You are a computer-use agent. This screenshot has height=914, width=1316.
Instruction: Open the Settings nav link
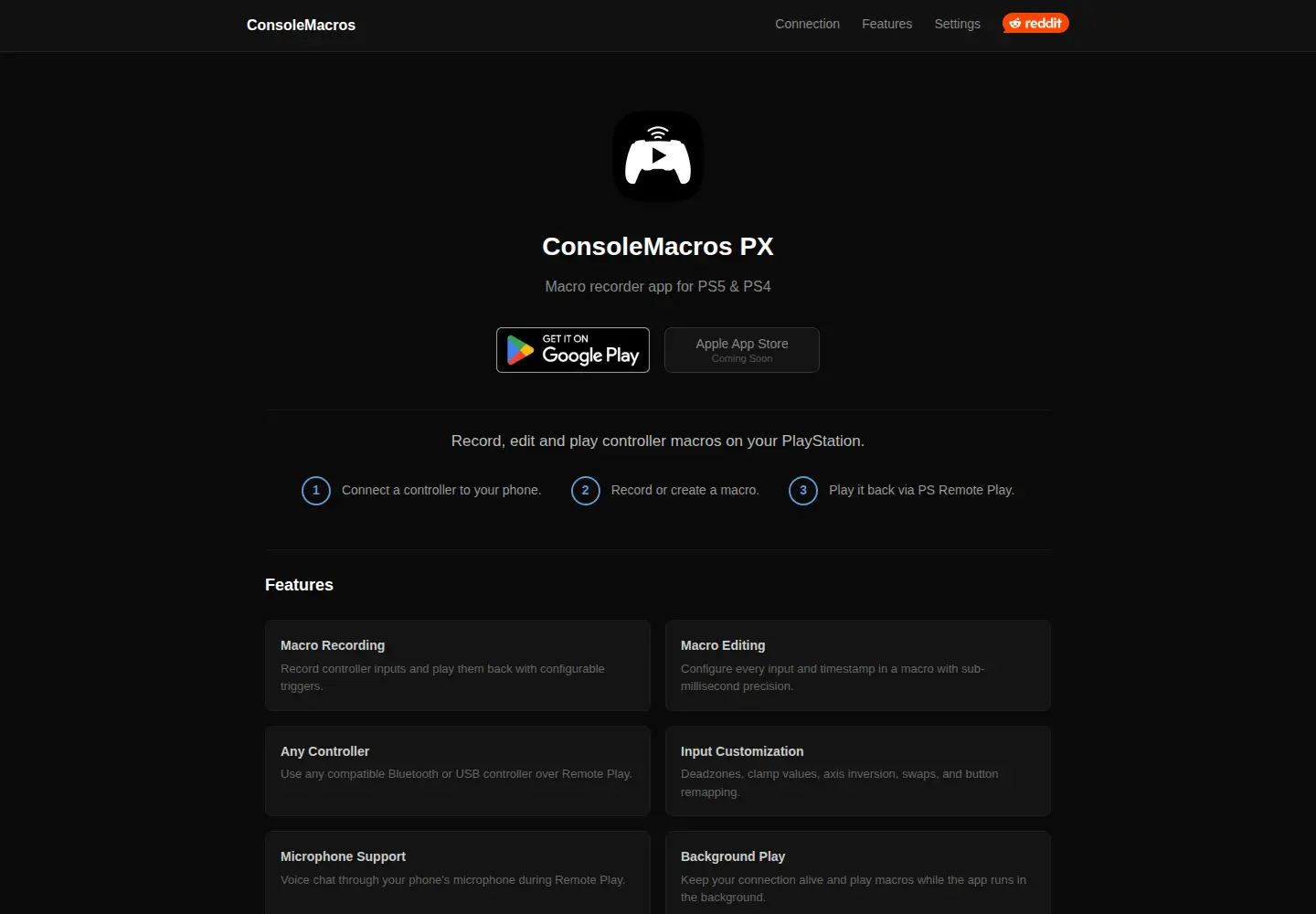coord(957,24)
